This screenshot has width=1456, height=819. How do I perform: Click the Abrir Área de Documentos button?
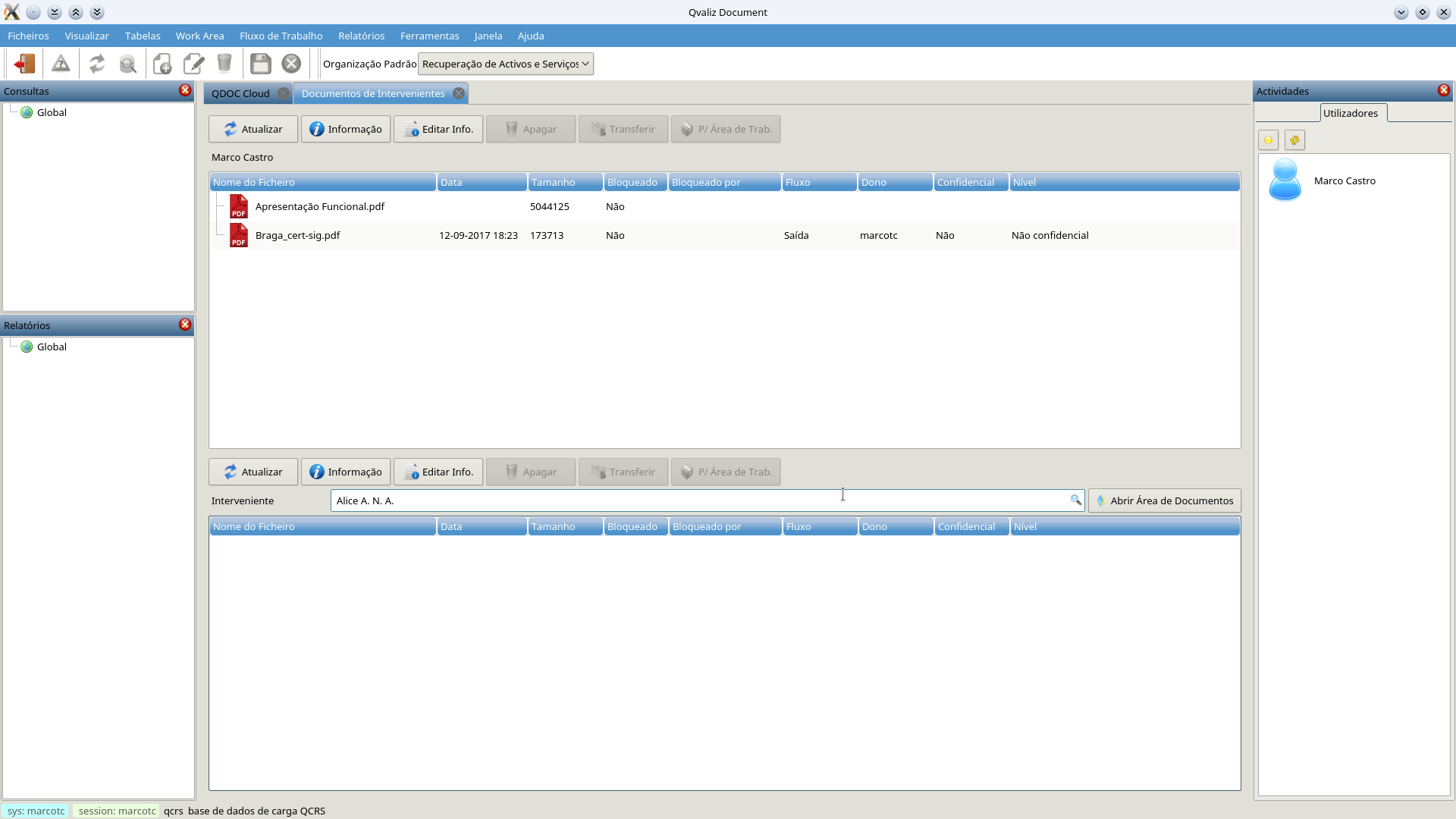[x=1164, y=500]
